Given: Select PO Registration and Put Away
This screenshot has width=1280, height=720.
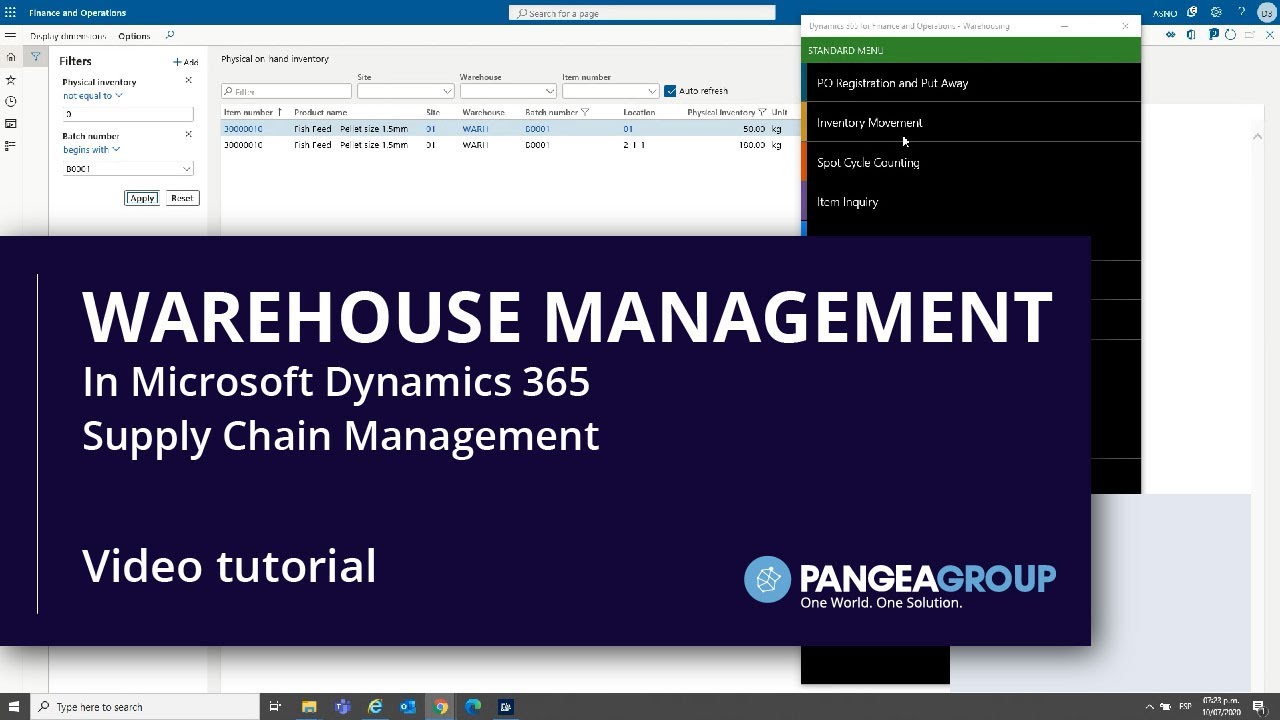Looking at the screenshot, I should click(x=971, y=83).
